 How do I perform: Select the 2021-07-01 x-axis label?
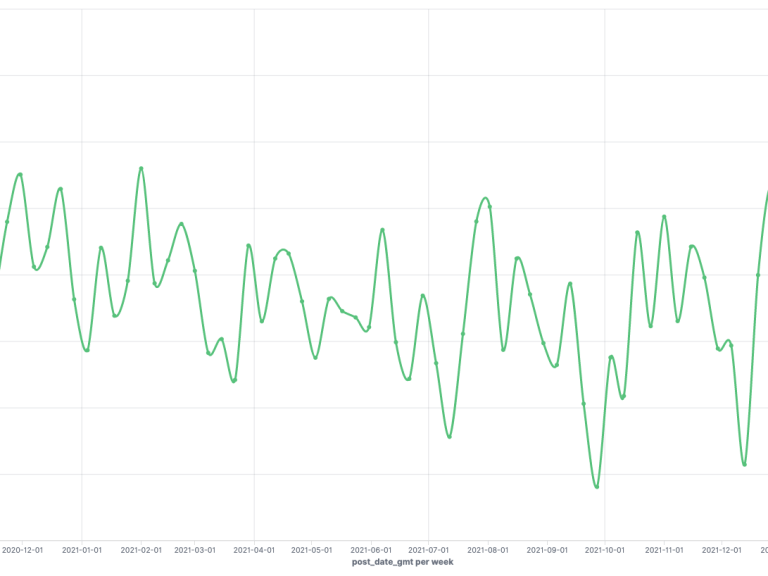coord(429,550)
